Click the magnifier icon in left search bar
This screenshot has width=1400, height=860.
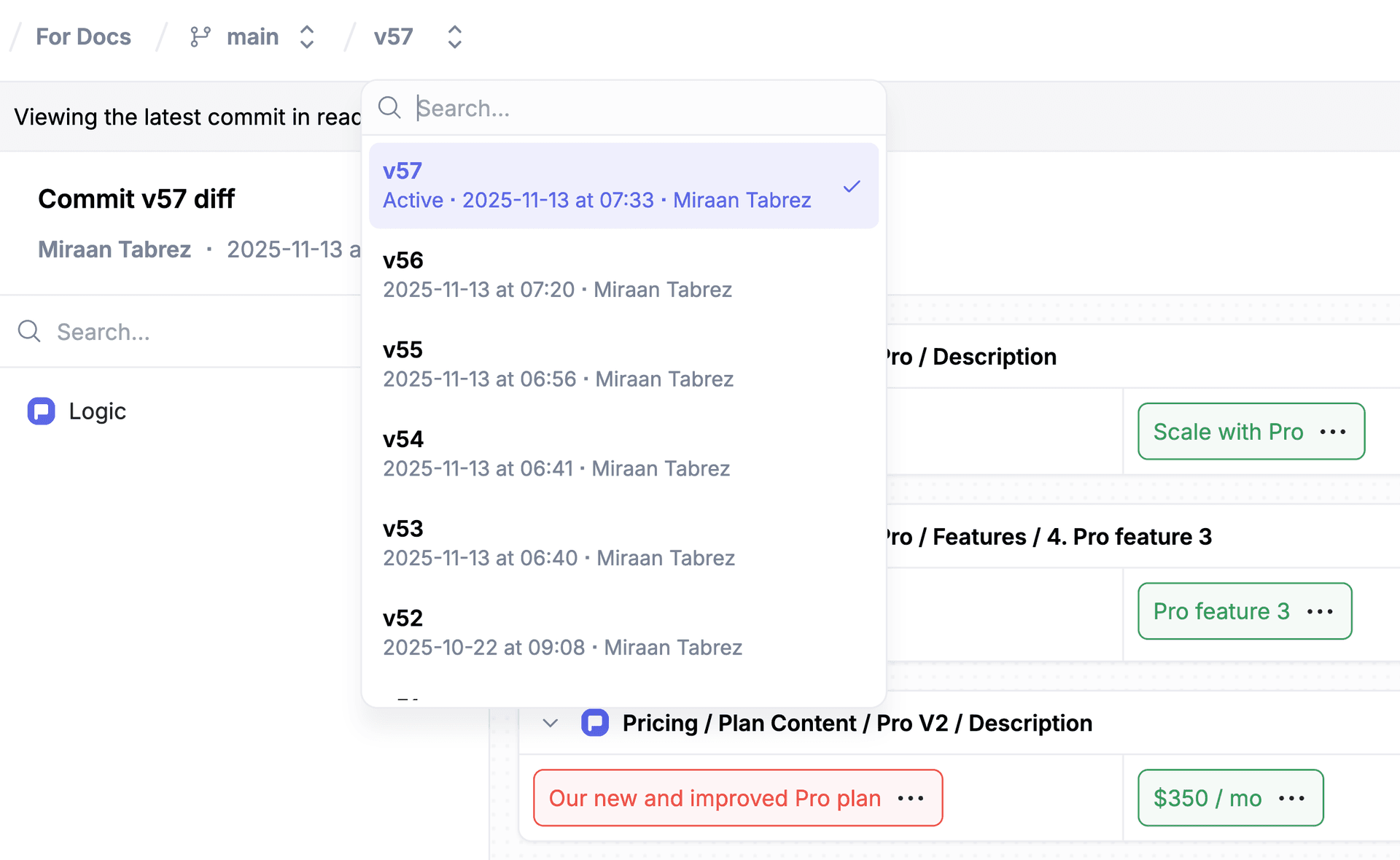coord(28,331)
